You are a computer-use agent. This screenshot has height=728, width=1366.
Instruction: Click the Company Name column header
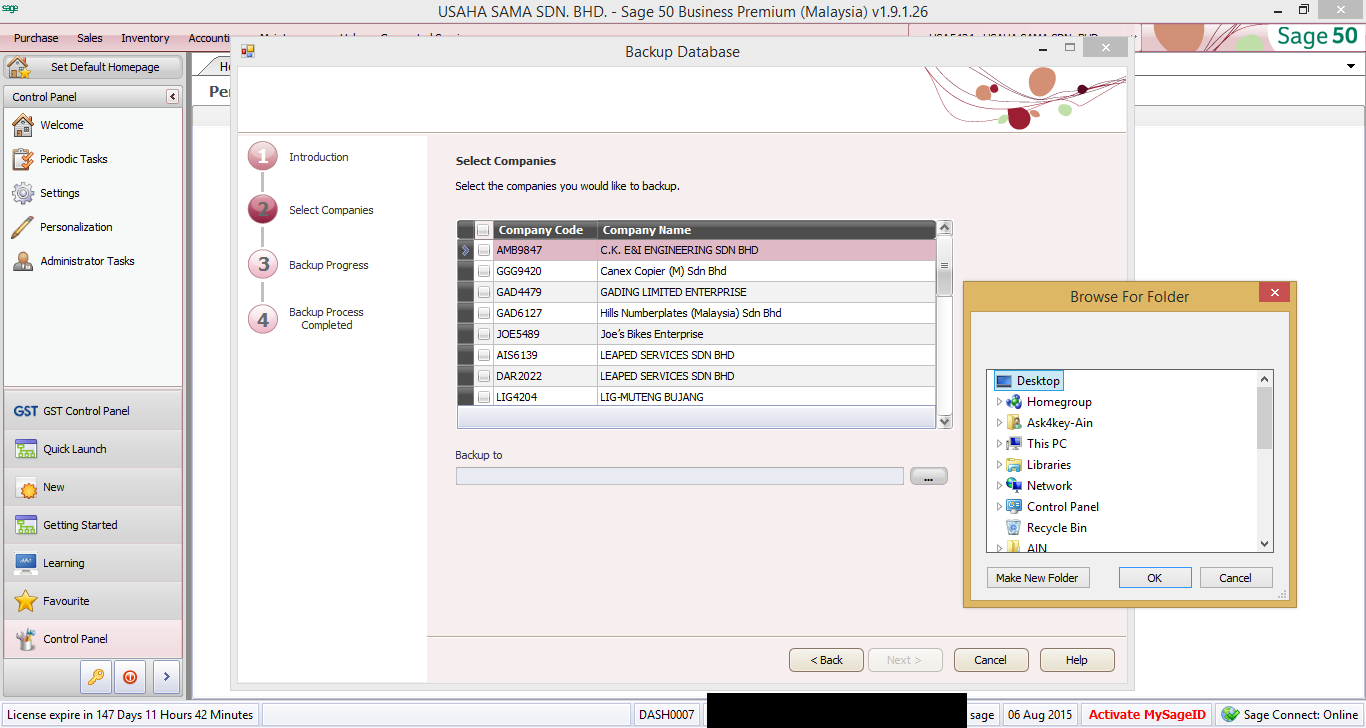coord(766,230)
